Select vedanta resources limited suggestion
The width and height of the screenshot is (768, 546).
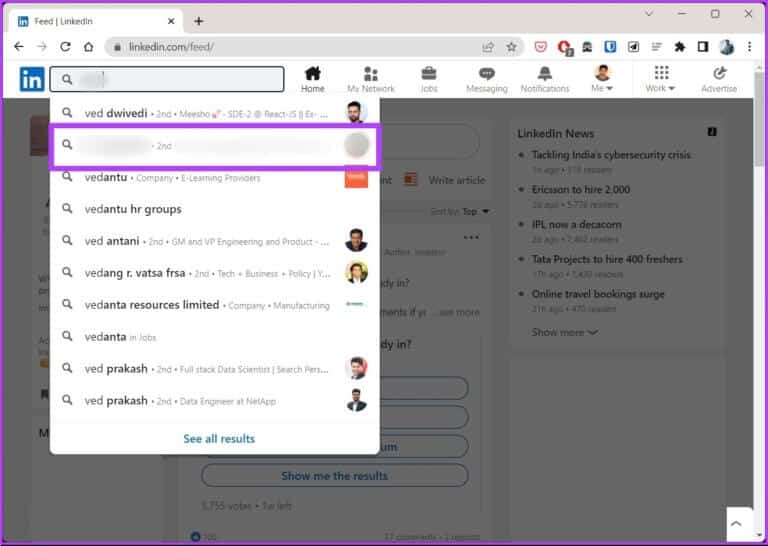[215, 305]
